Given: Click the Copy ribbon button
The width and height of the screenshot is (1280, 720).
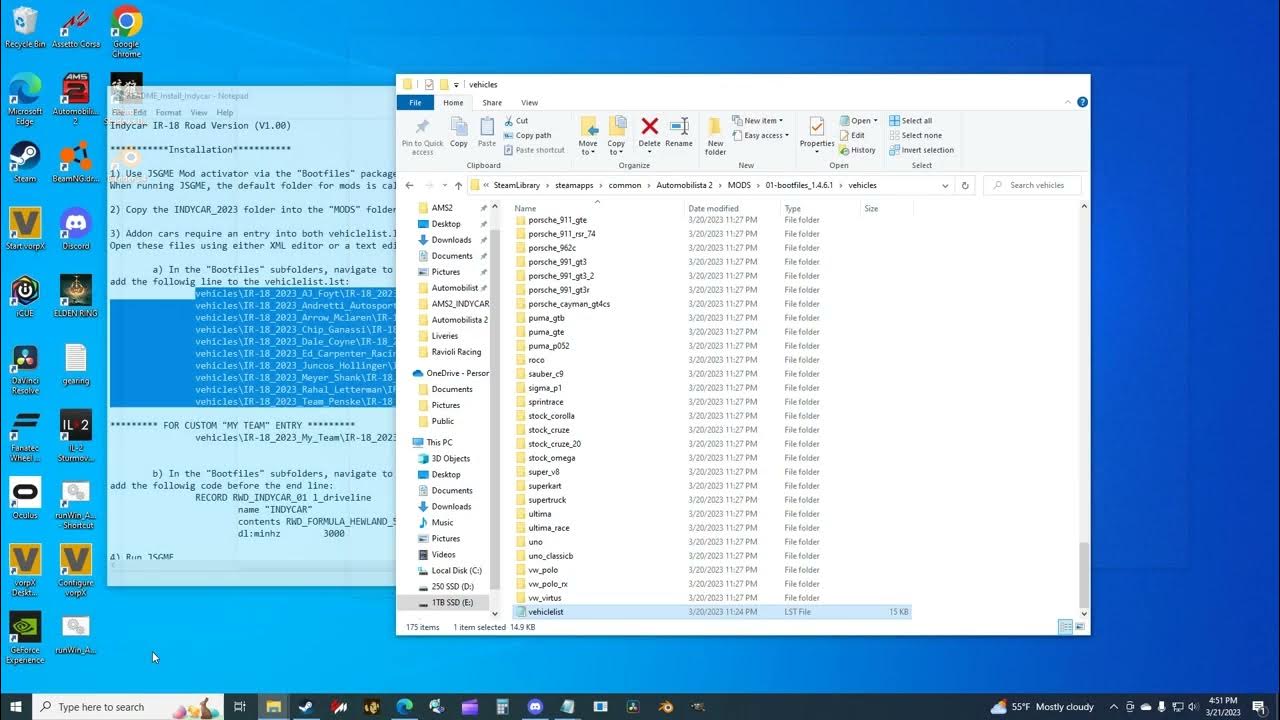Looking at the screenshot, I should coord(459,133).
